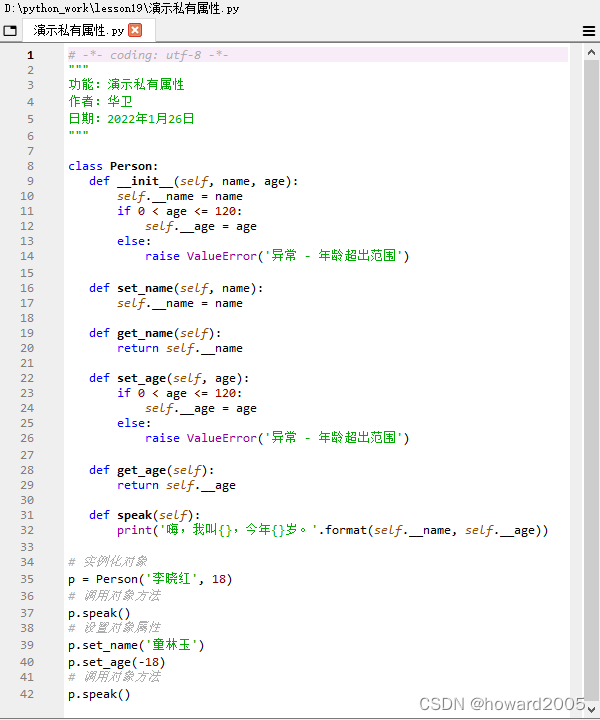Click p.speak() on line 37

pyautogui.click(x=99, y=613)
